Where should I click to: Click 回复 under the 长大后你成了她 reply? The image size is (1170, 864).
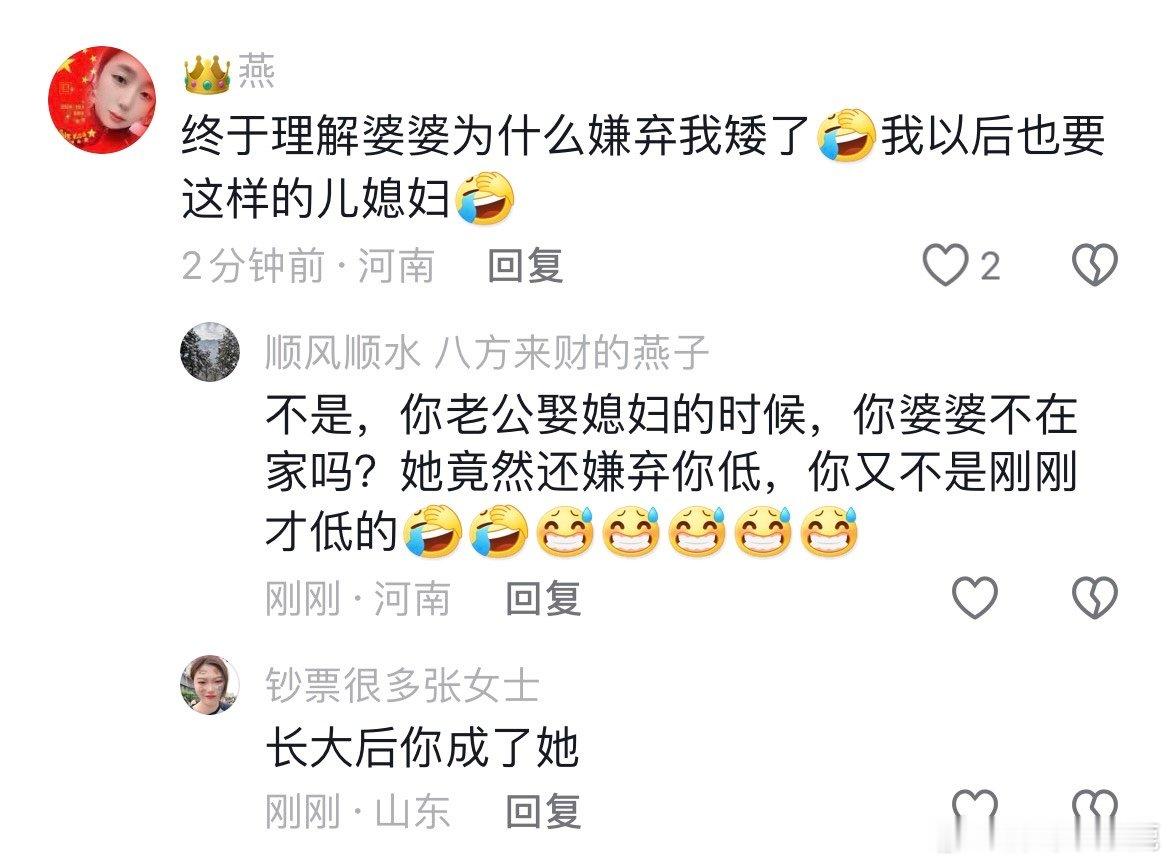(543, 811)
